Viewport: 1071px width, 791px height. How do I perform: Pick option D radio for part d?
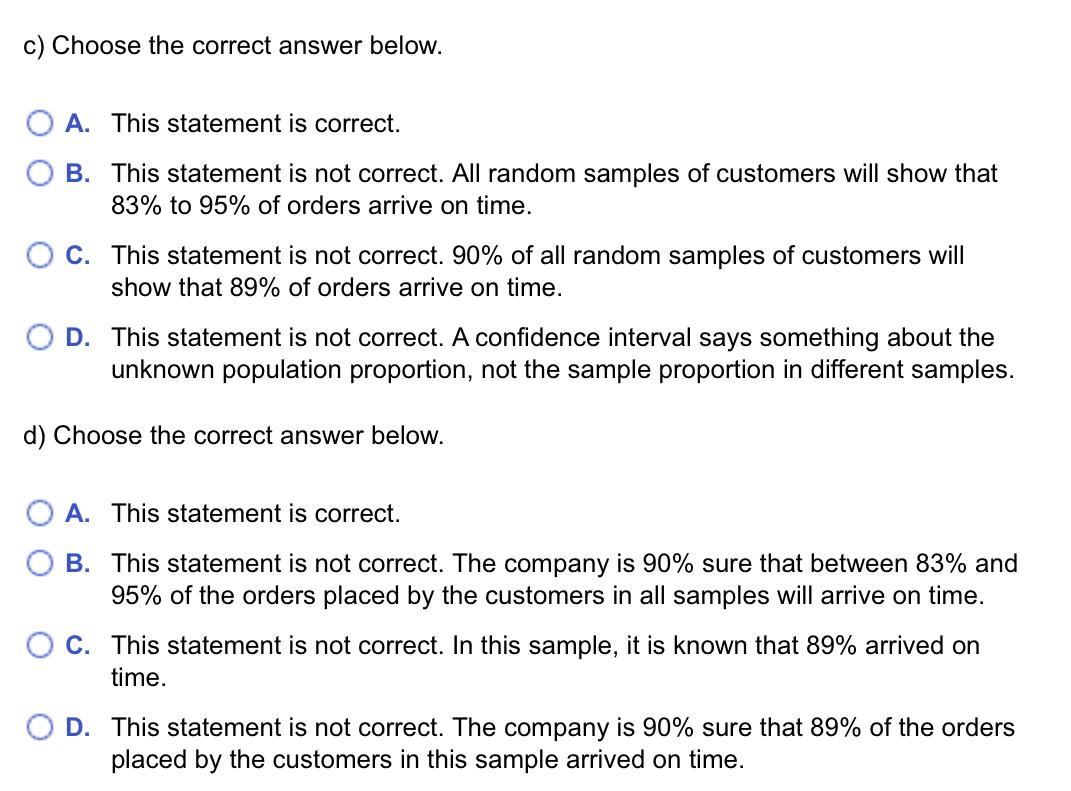(x=40, y=727)
